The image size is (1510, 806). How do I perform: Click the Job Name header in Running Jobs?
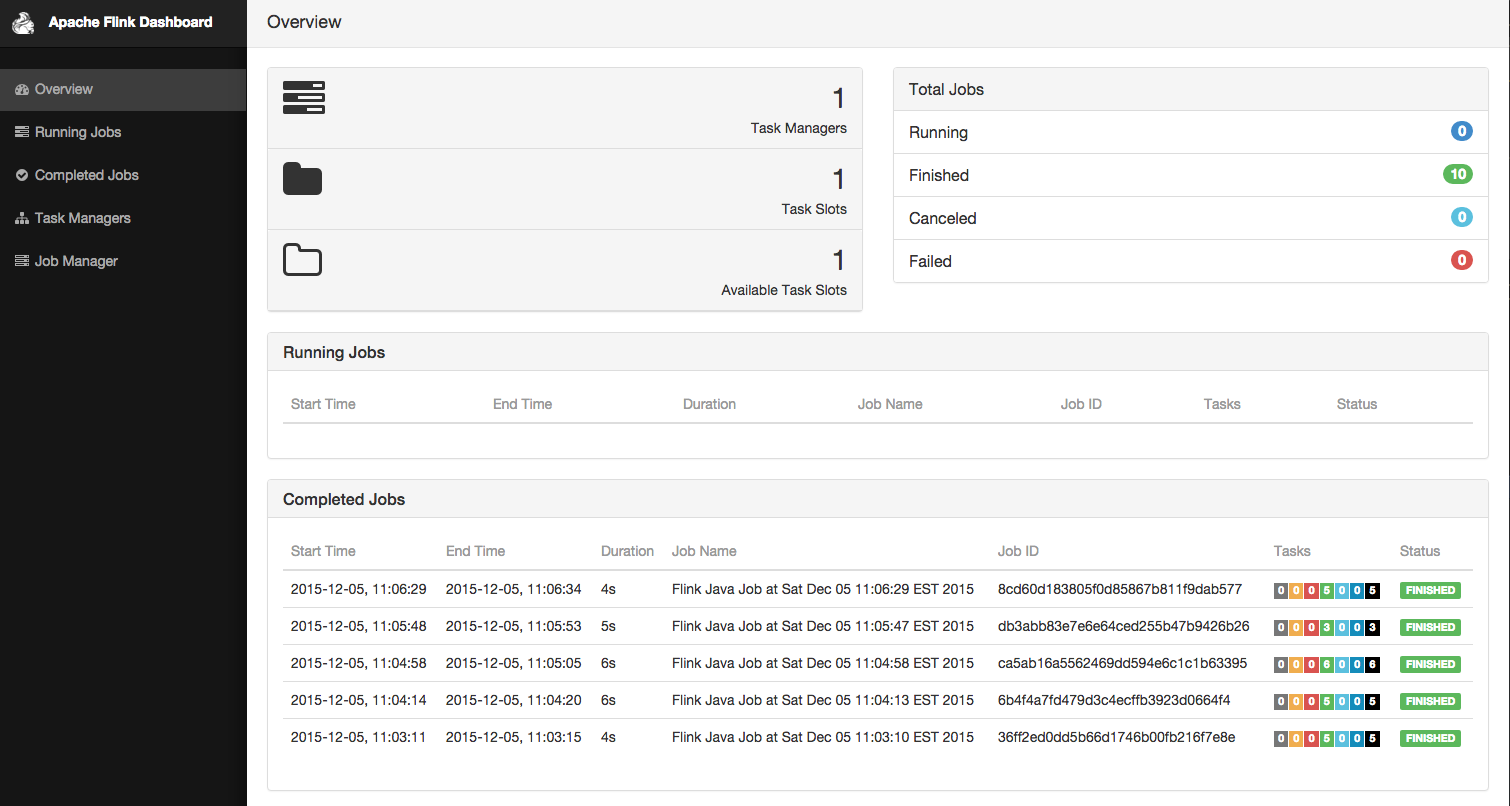890,404
